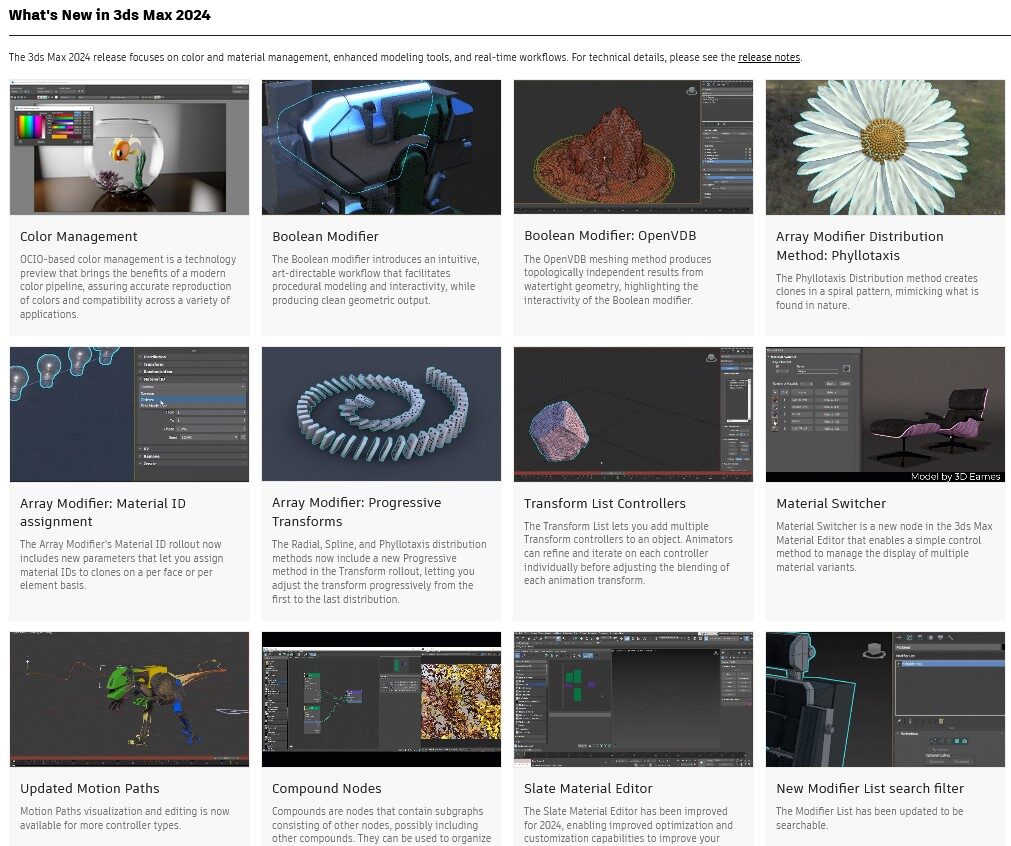Viewport: 1011px width, 846px height.
Task: Click the goldfish bowl Color Management thumbnail
Action: pos(128,146)
